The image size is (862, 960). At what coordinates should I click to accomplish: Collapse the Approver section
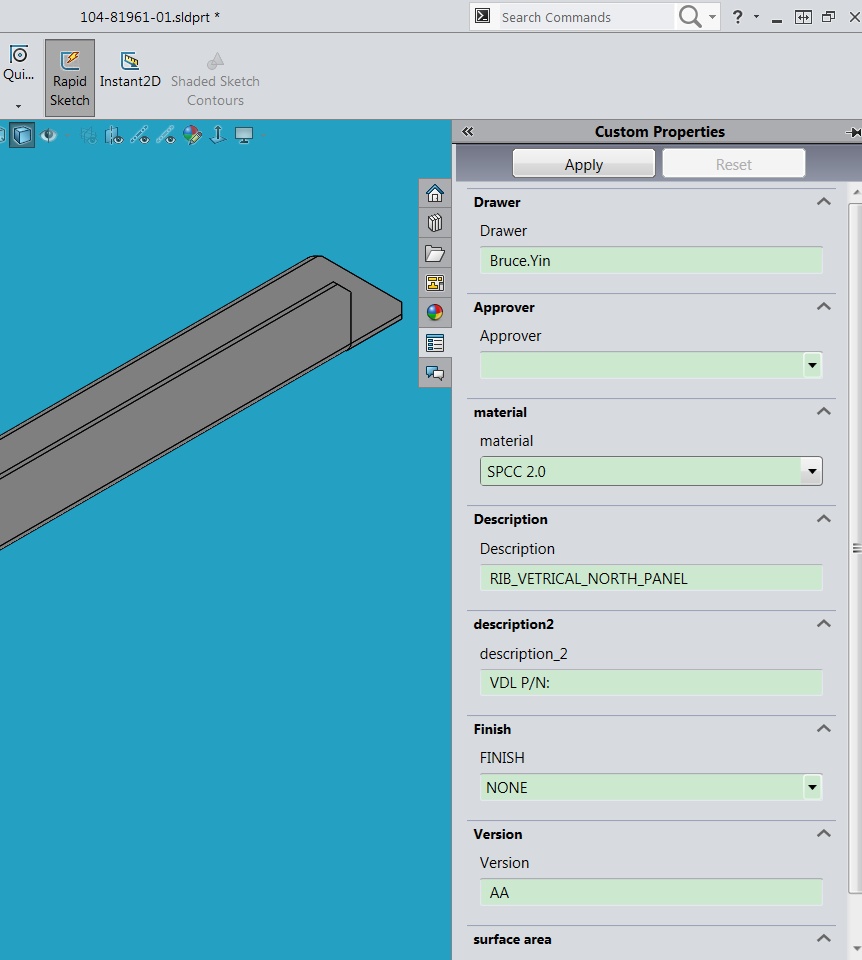pyautogui.click(x=824, y=306)
